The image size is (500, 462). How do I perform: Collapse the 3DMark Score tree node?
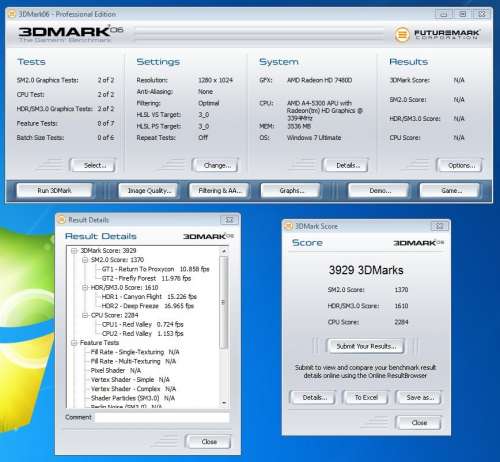point(74,251)
